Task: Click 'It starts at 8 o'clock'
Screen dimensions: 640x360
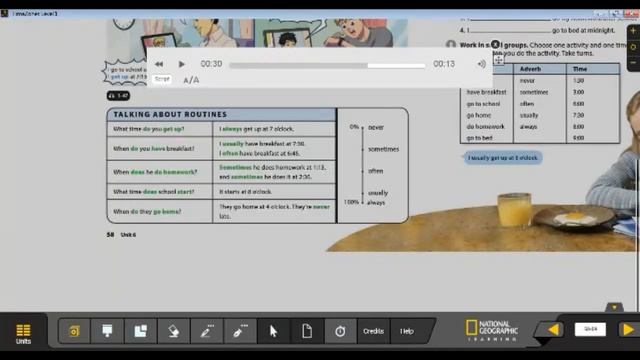Action: click(x=245, y=191)
